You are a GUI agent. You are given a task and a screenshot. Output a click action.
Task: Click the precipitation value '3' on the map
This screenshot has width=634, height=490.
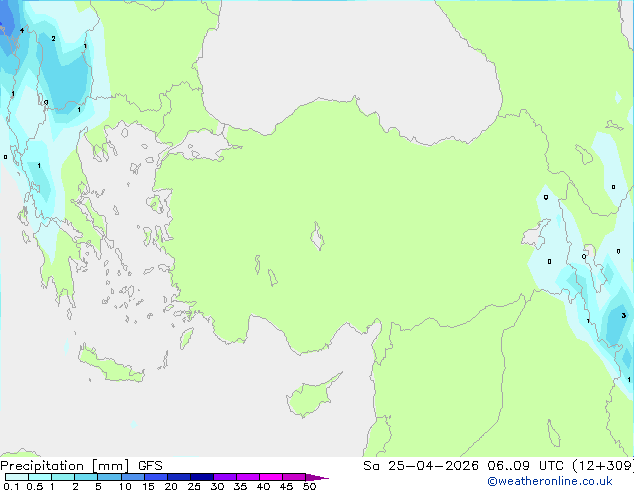point(623,315)
